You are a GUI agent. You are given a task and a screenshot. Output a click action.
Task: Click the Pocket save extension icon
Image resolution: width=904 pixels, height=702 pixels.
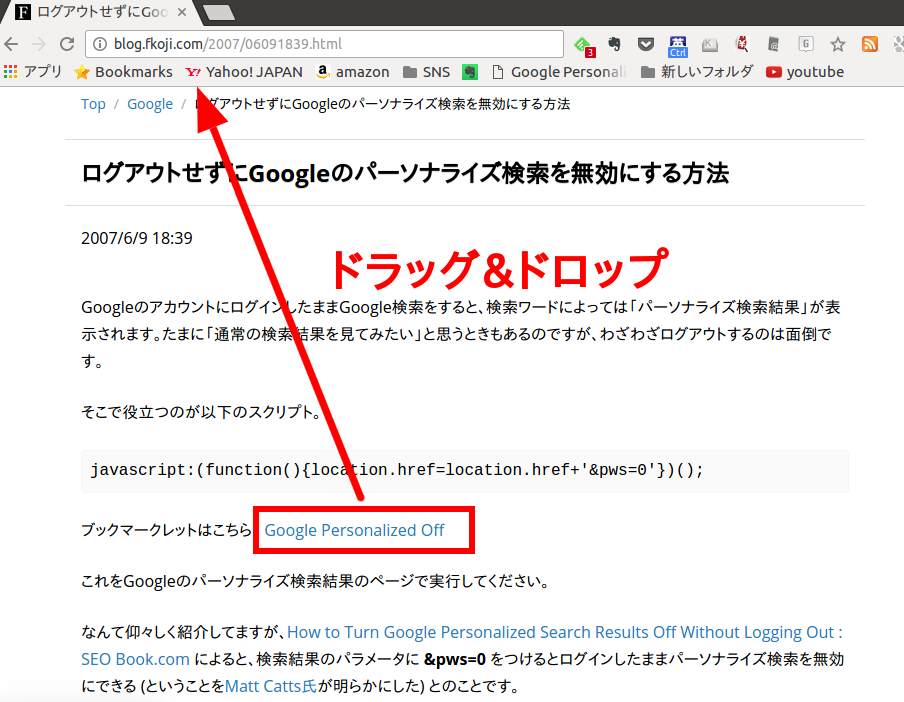click(646, 44)
